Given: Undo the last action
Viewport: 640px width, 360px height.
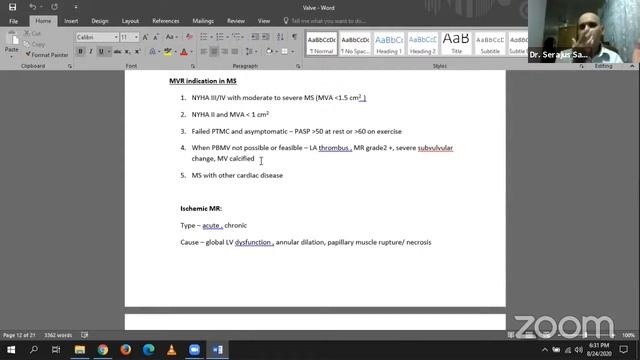Looking at the screenshot, I should coord(33,7).
